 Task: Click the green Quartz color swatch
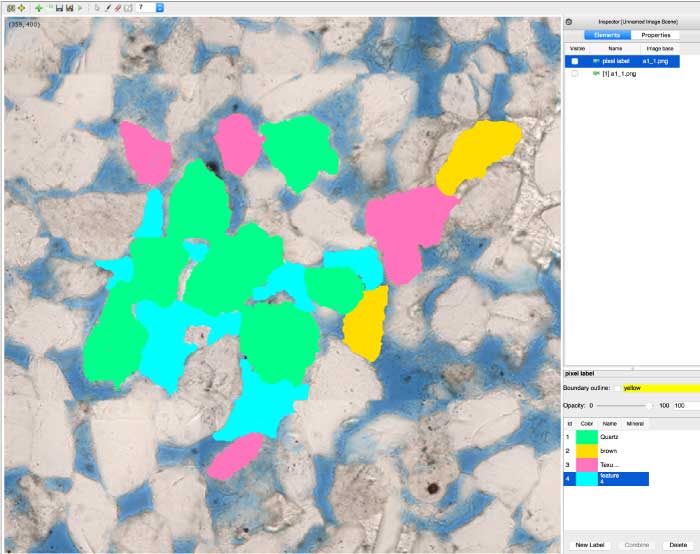tap(587, 437)
